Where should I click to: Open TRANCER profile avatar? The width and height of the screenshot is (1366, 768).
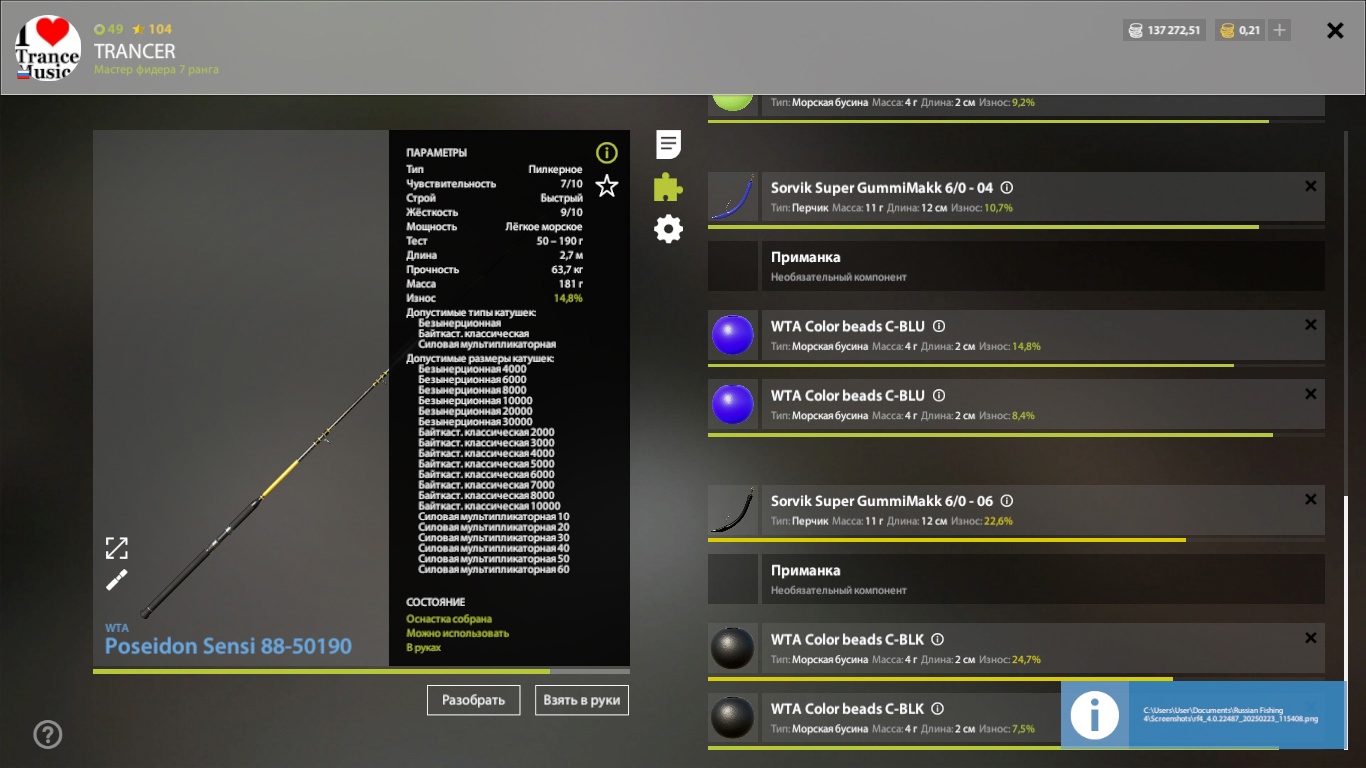48,48
